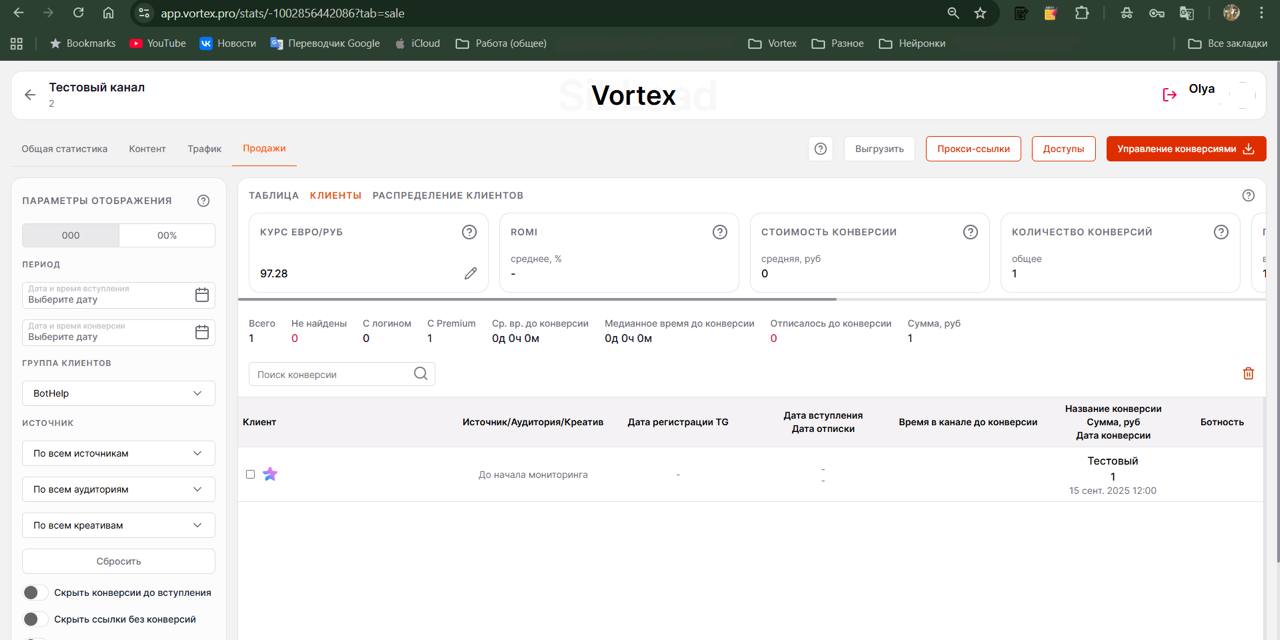1280x640 pixels.
Task: Click the purple star Premium icon
Action: (270, 474)
